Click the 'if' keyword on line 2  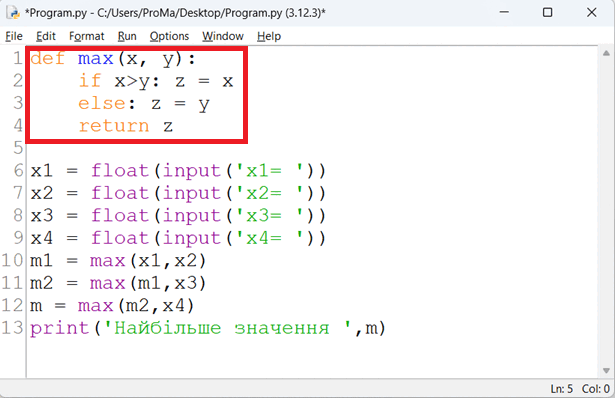(x=90, y=81)
